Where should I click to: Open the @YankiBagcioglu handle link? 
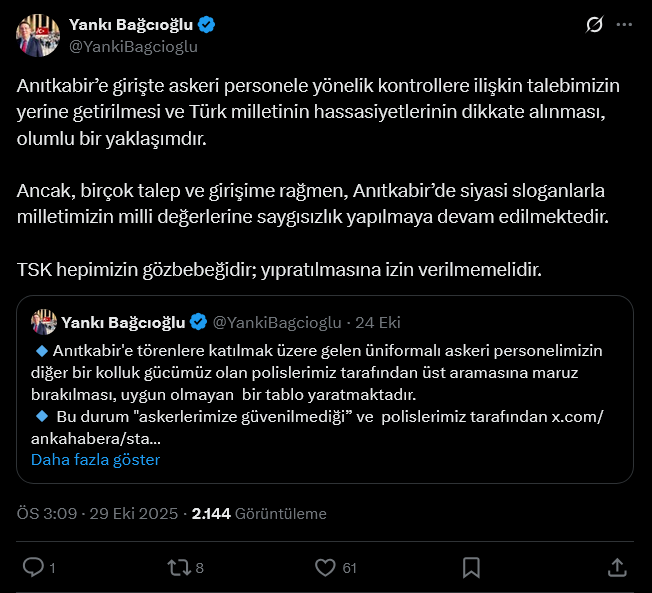click(133, 46)
